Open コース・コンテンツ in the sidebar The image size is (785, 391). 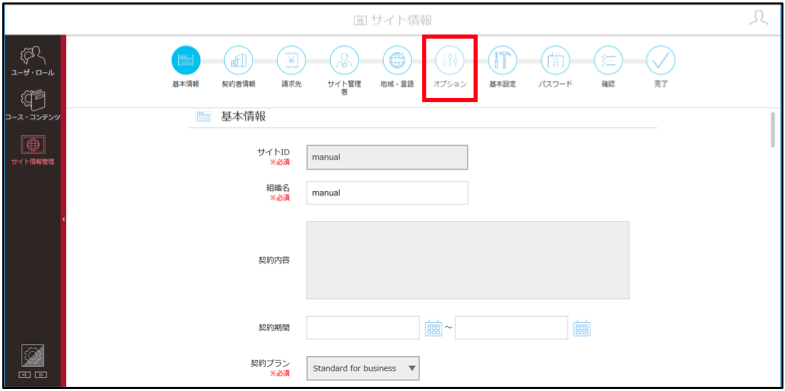pyautogui.click(x=33, y=105)
